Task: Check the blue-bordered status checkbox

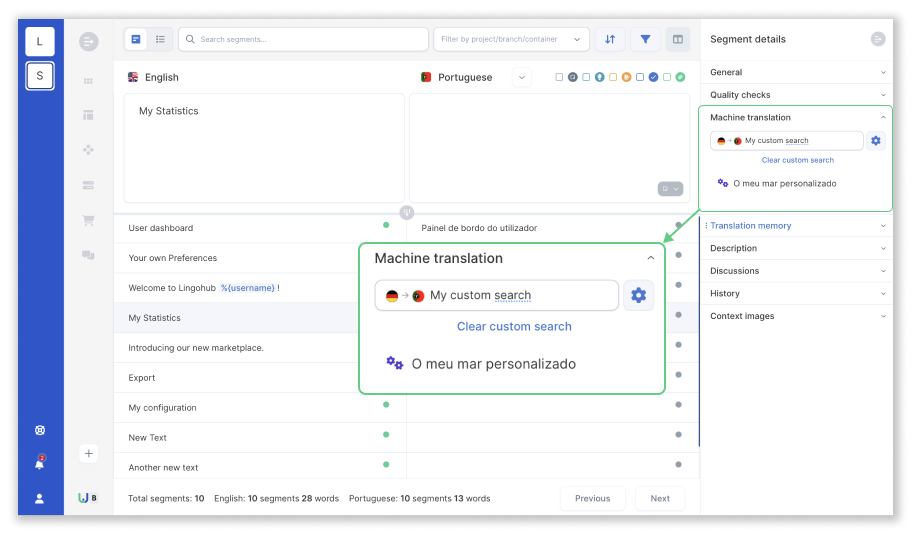Action: pos(640,77)
